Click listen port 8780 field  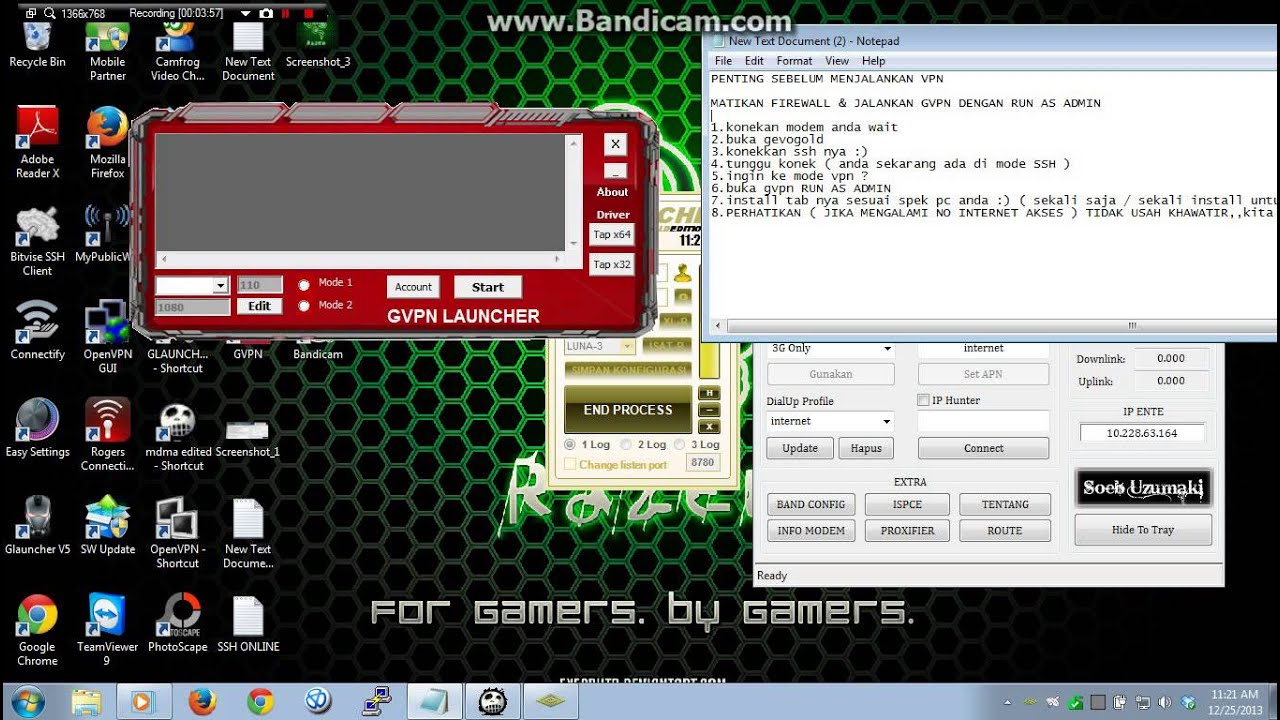[x=703, y=463]
